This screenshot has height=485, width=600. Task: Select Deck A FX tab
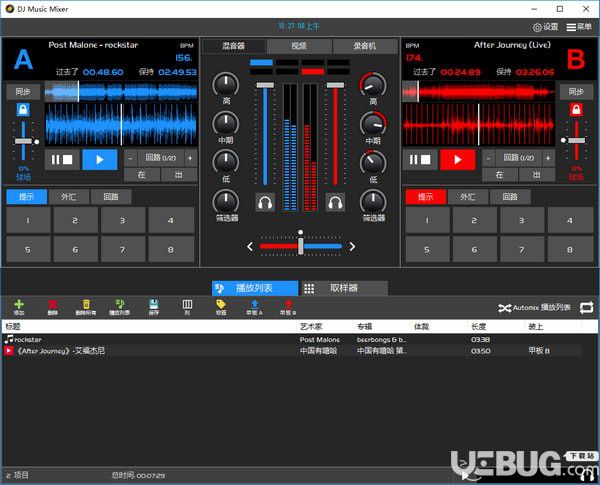[69, 197]
